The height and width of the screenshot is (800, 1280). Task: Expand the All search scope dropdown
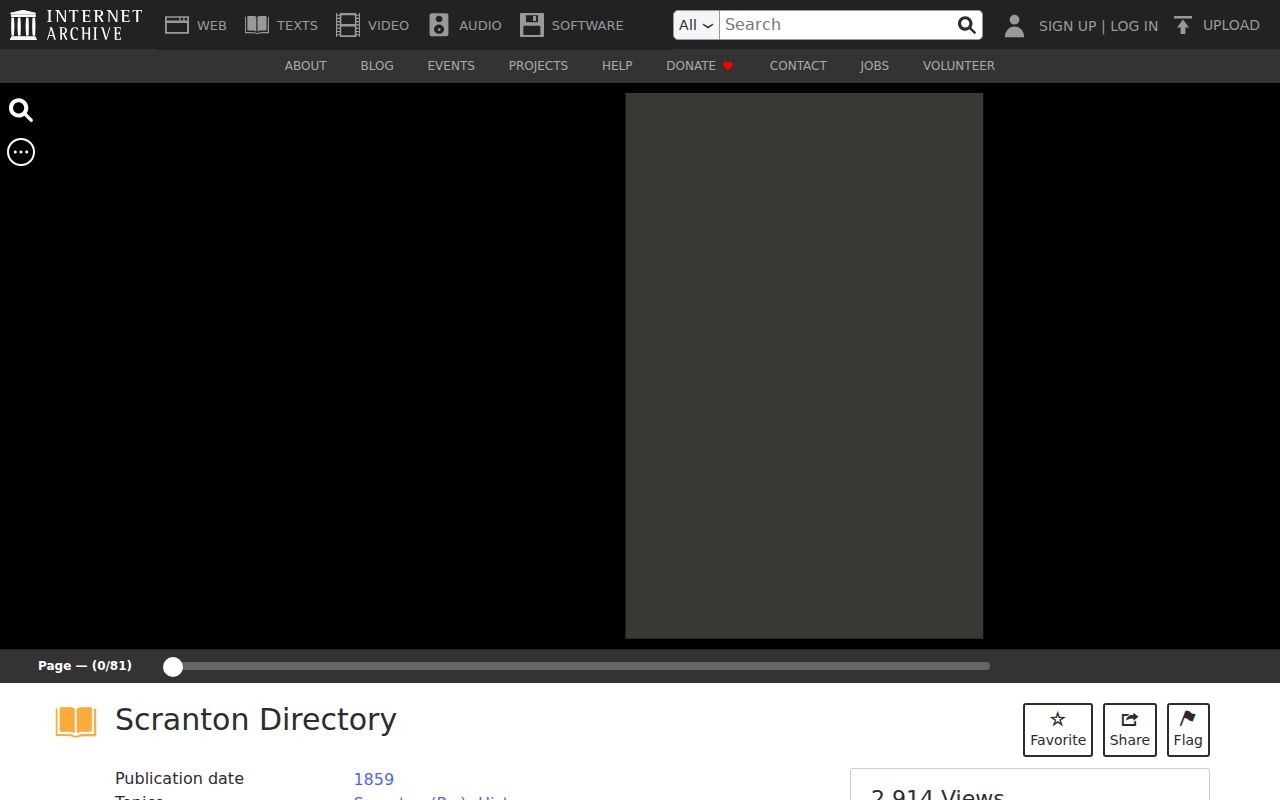click(696, 25)
